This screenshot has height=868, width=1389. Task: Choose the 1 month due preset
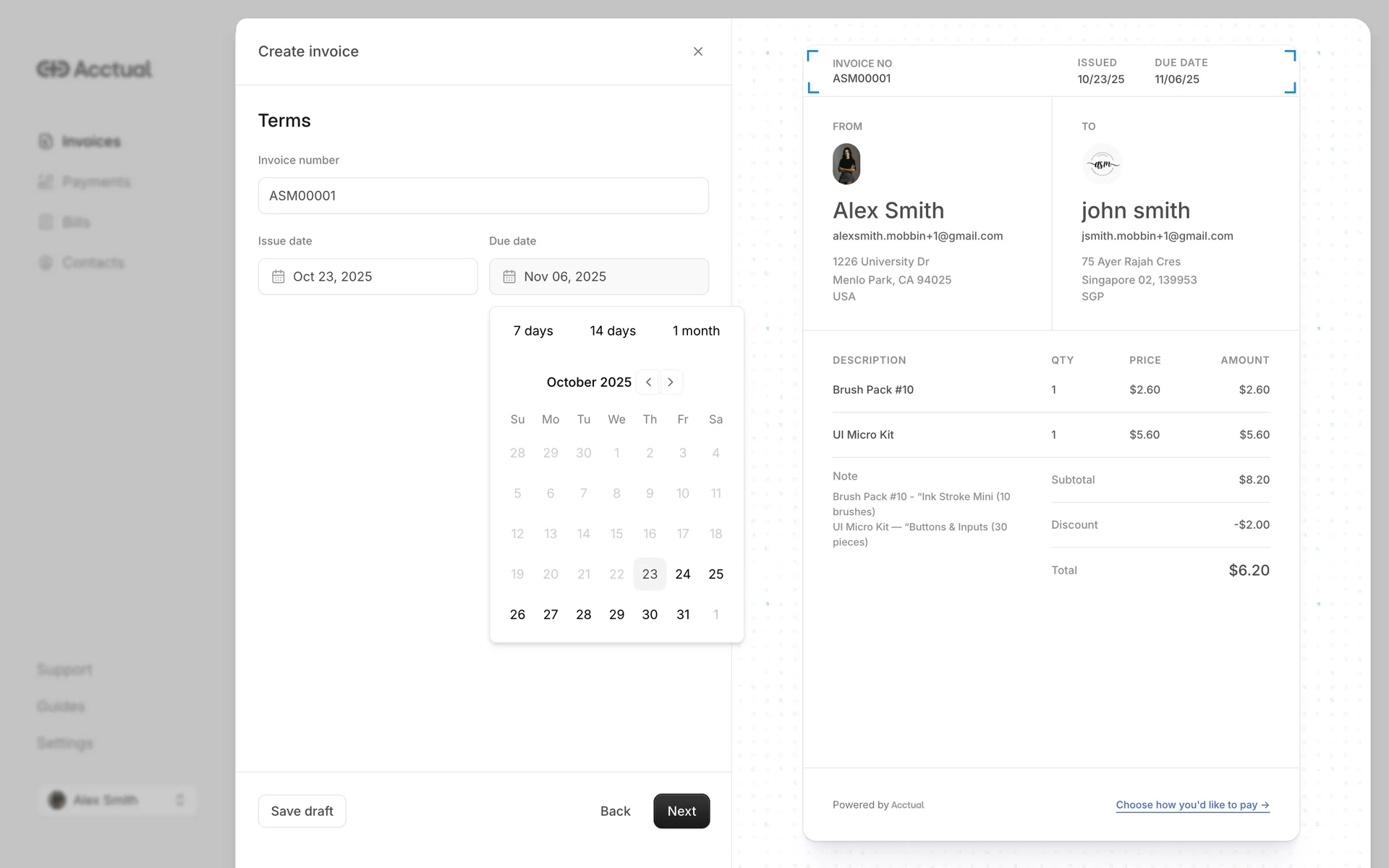click(x=696, y=331)
